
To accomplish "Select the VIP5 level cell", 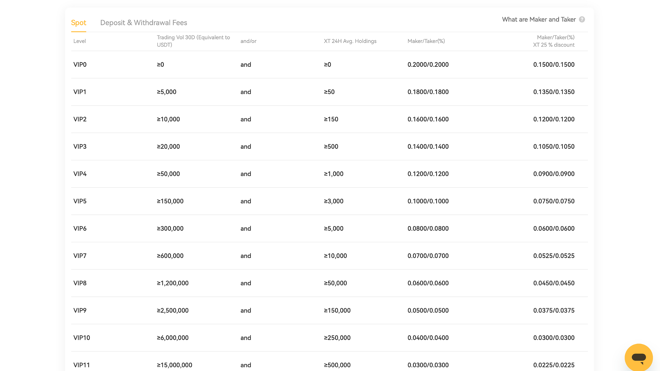I will 80,201.
